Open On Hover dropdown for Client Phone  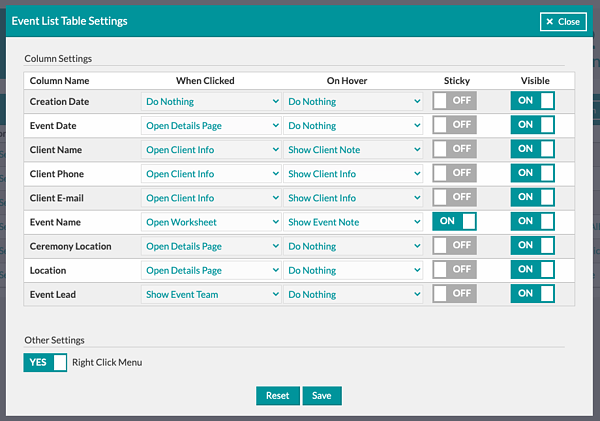pos(354,173)
